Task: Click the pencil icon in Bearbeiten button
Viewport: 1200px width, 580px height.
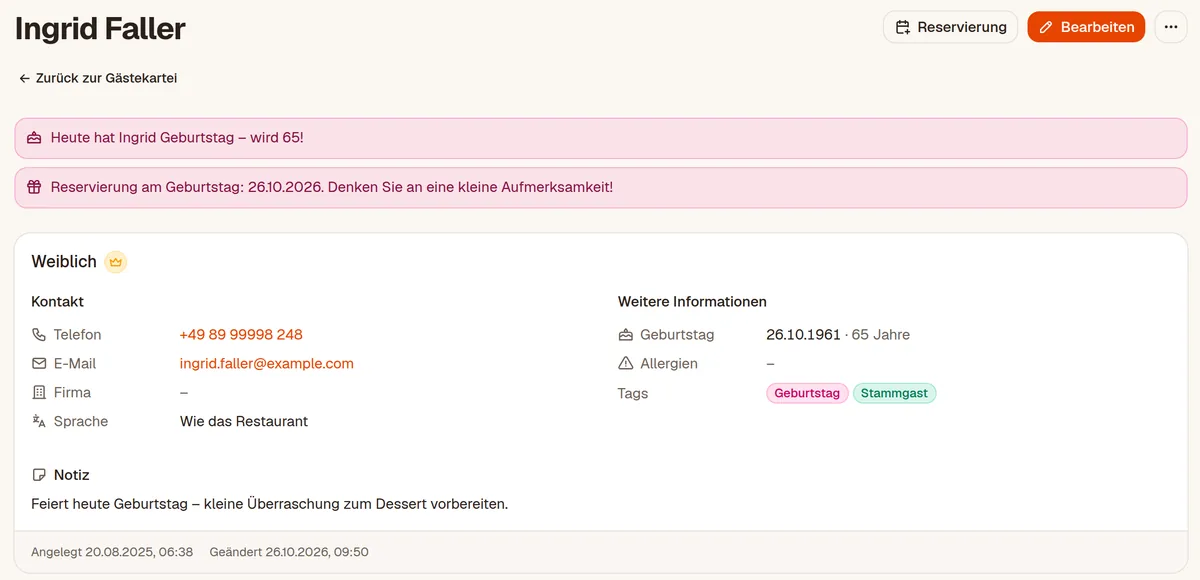Action: click(1047, 27)
